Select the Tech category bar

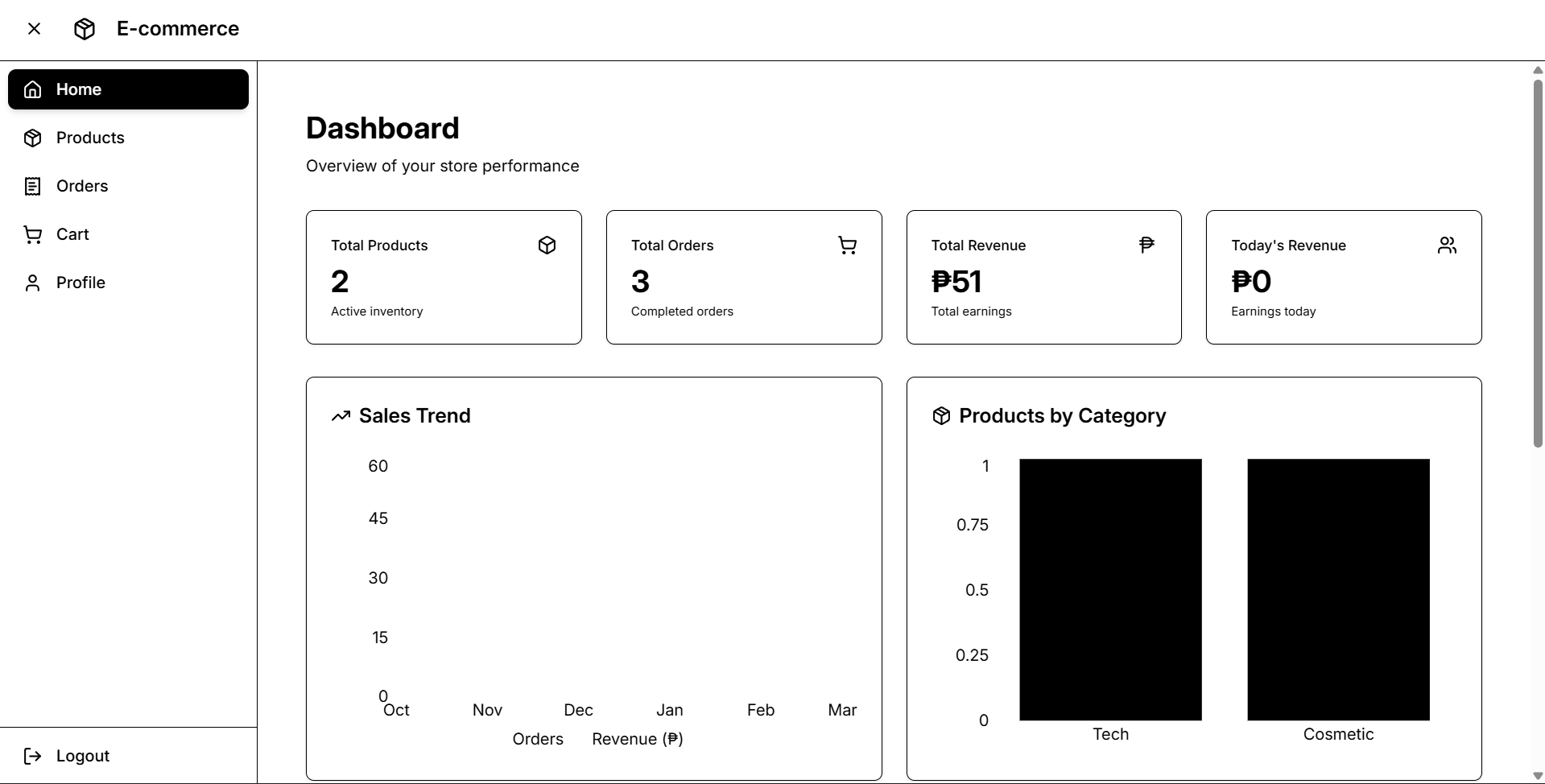point(1110,589)
